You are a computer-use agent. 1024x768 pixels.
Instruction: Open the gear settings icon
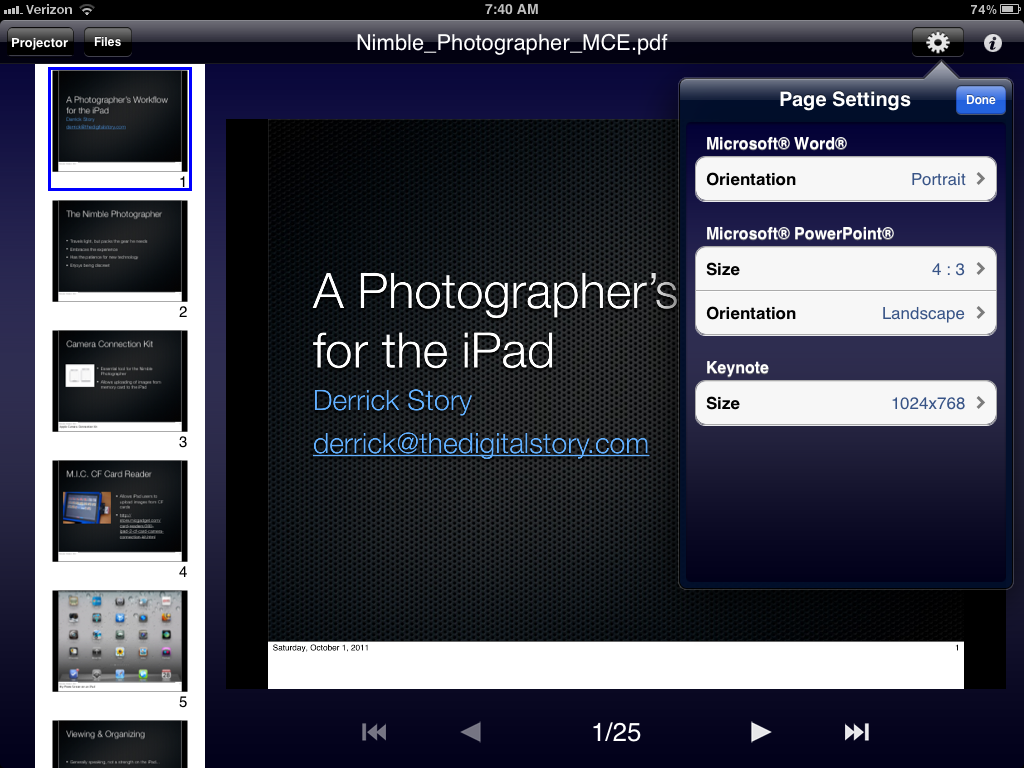point(937,42)
